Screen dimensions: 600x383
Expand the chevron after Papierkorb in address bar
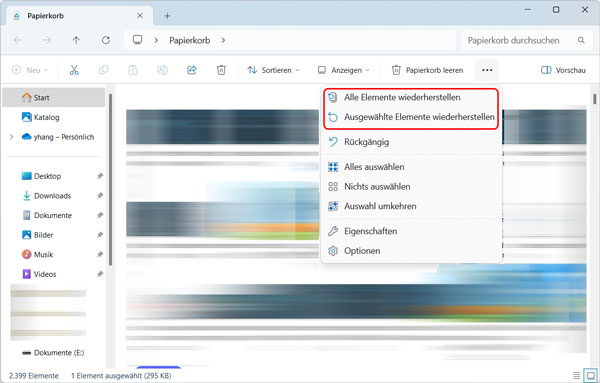(x=223, y=40)
